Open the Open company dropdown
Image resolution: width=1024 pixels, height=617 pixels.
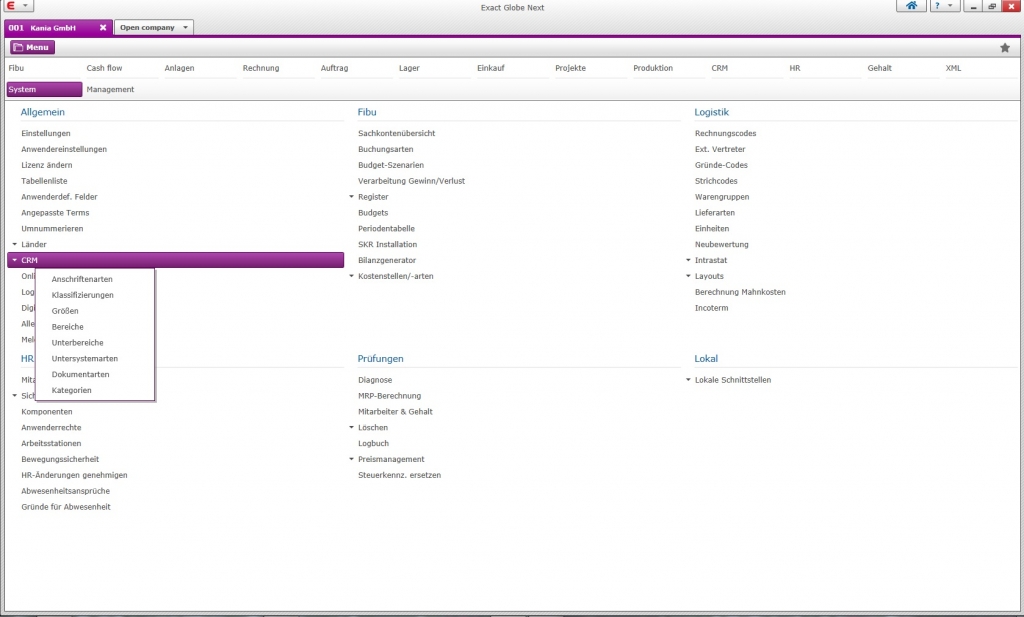click(x=153, y=27)
